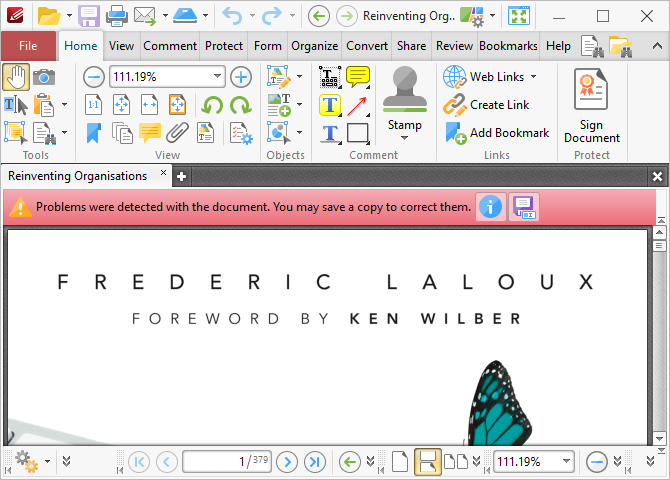Add a new document tab
The height and width of the screenshot is (480, 670).
181,177
